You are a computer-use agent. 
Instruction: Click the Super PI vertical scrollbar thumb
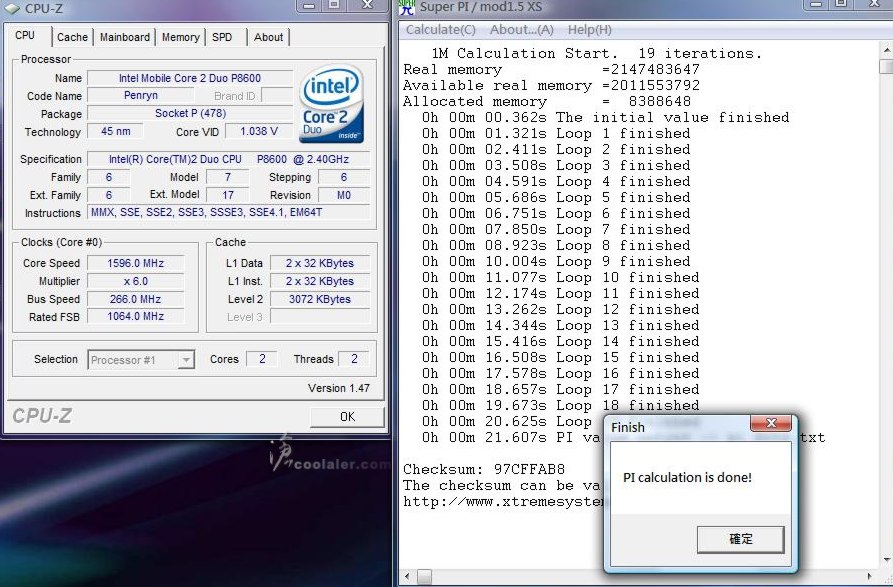pyautogui.click(x=886, y=67)
